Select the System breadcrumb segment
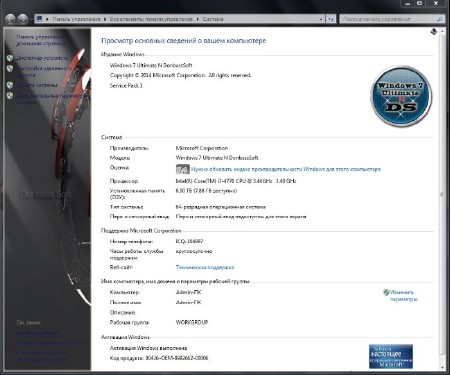This screenshot has height=375, width=450. pos(213,19)
